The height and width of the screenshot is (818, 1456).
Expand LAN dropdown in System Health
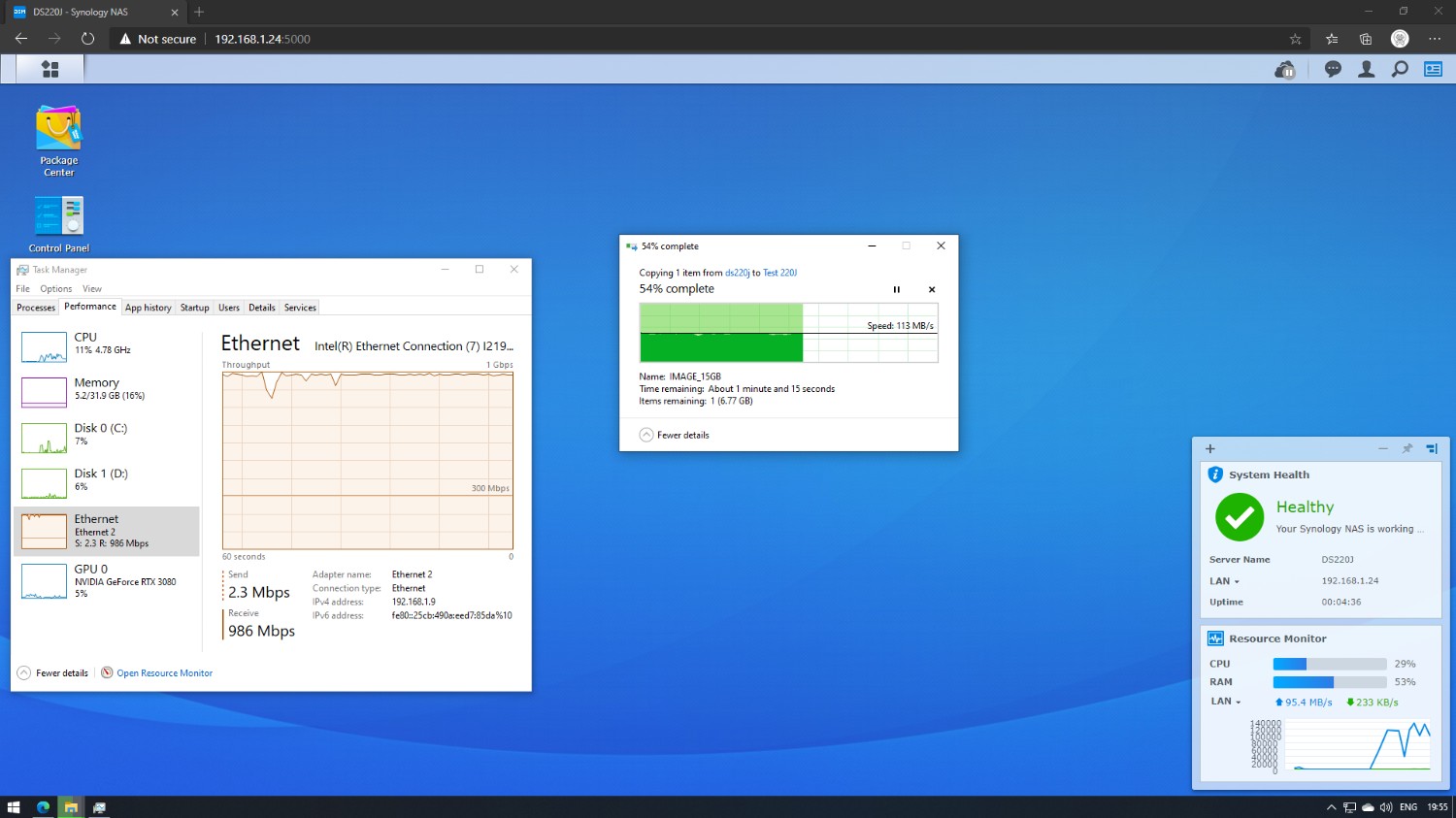tap(1224, 581)
